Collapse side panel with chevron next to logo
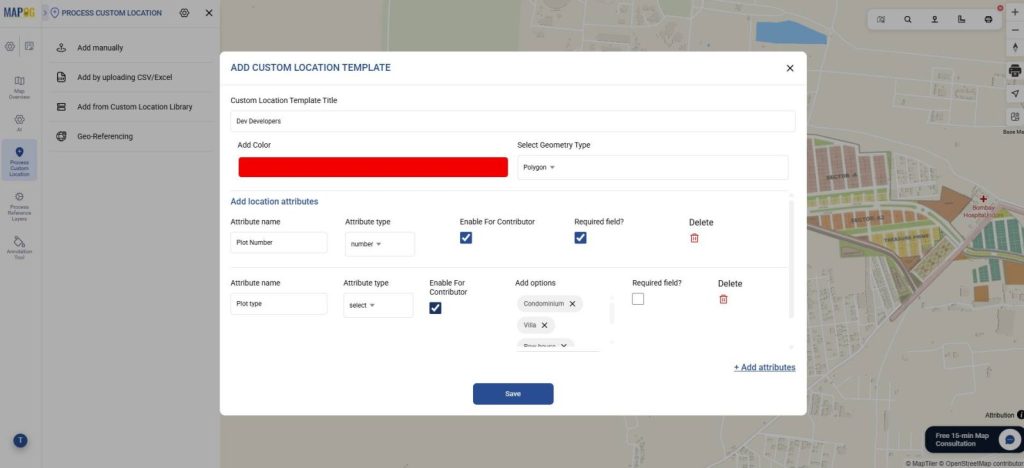Image resolution: width=1024 pixels, height=468 pixels. tap(44, 12)
